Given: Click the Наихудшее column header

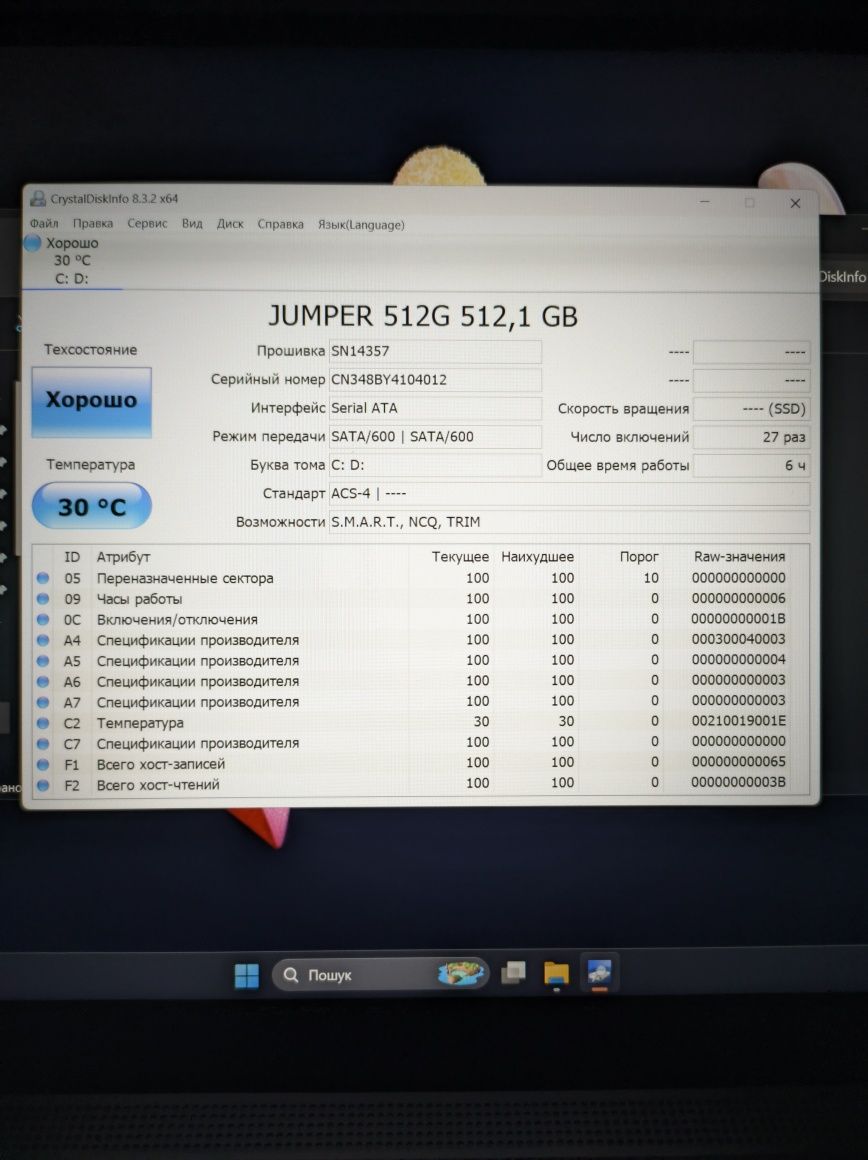Looking at the screenshot, I should point(537,556).
